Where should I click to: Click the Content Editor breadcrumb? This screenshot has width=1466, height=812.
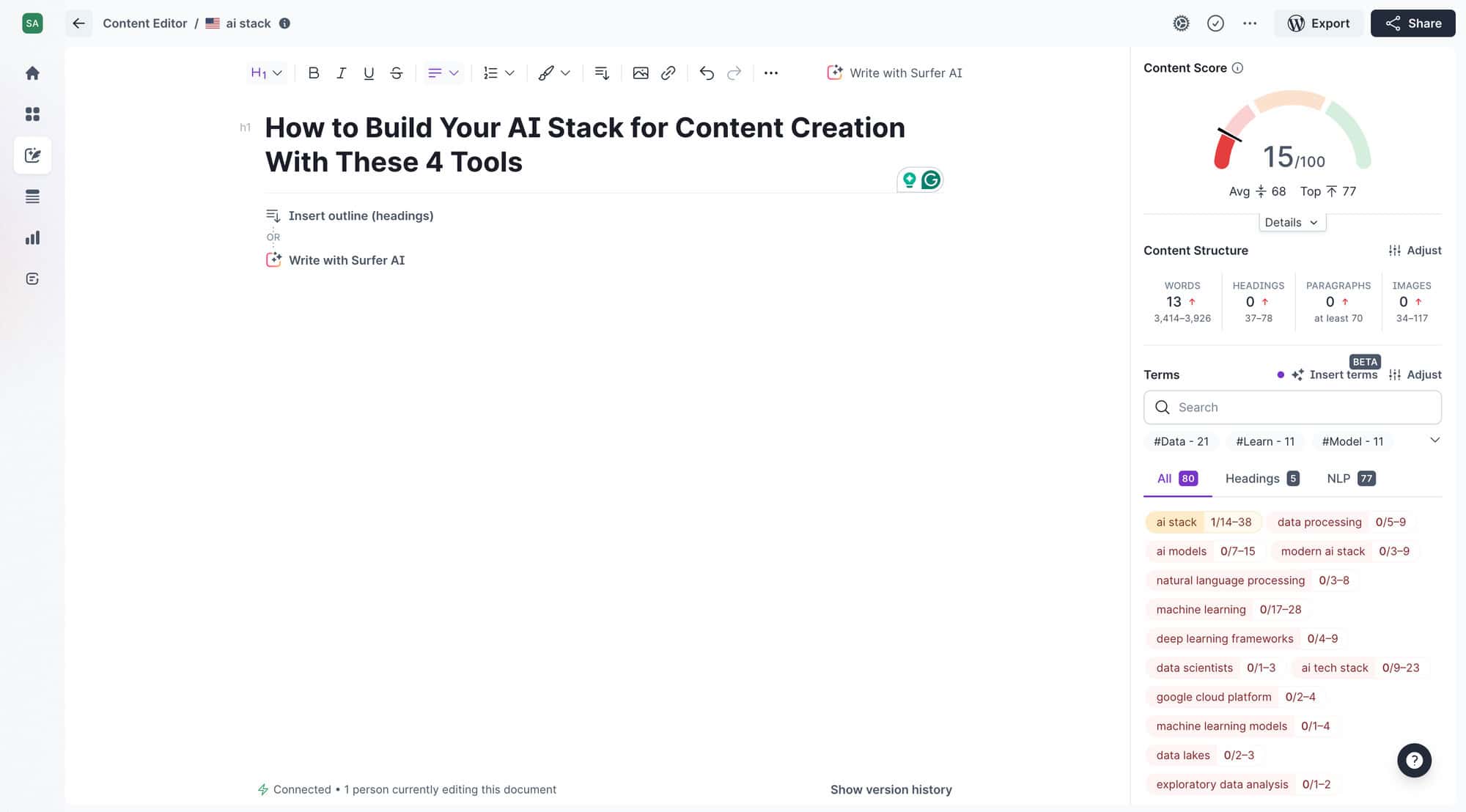pos(145,23)
